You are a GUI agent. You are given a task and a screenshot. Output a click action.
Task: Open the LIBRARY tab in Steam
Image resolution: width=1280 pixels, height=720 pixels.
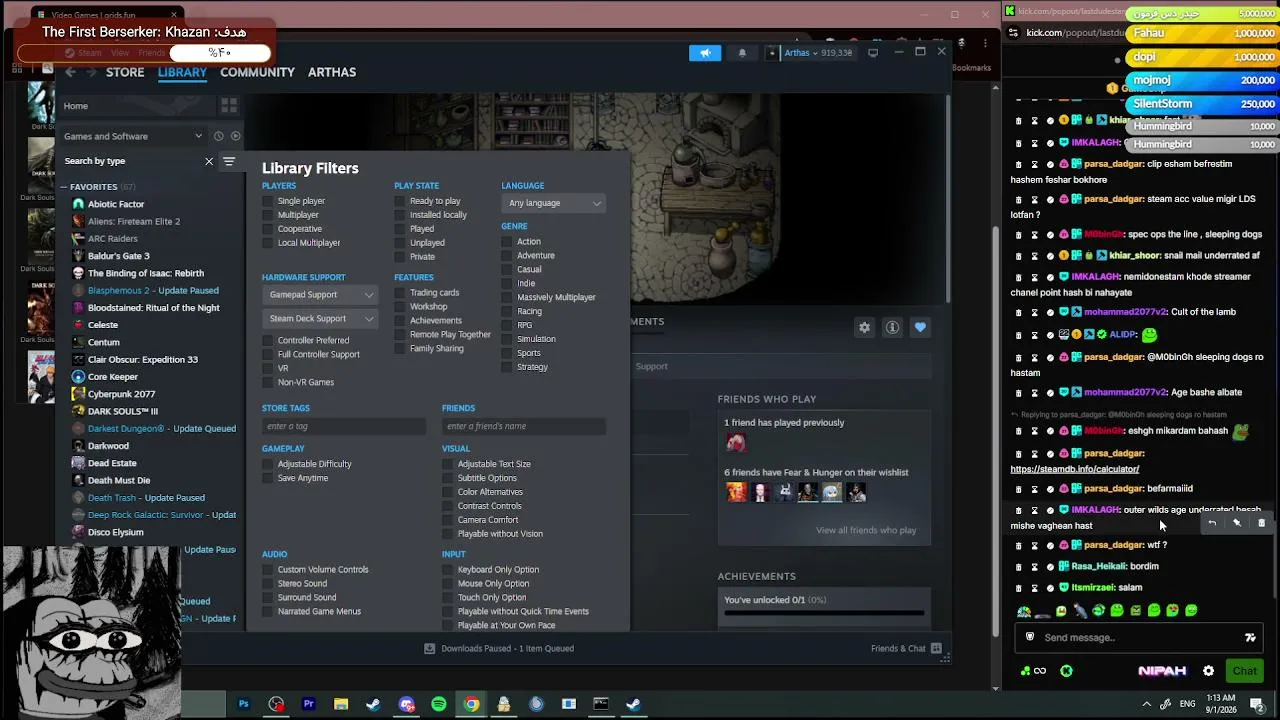coord(182,72)
